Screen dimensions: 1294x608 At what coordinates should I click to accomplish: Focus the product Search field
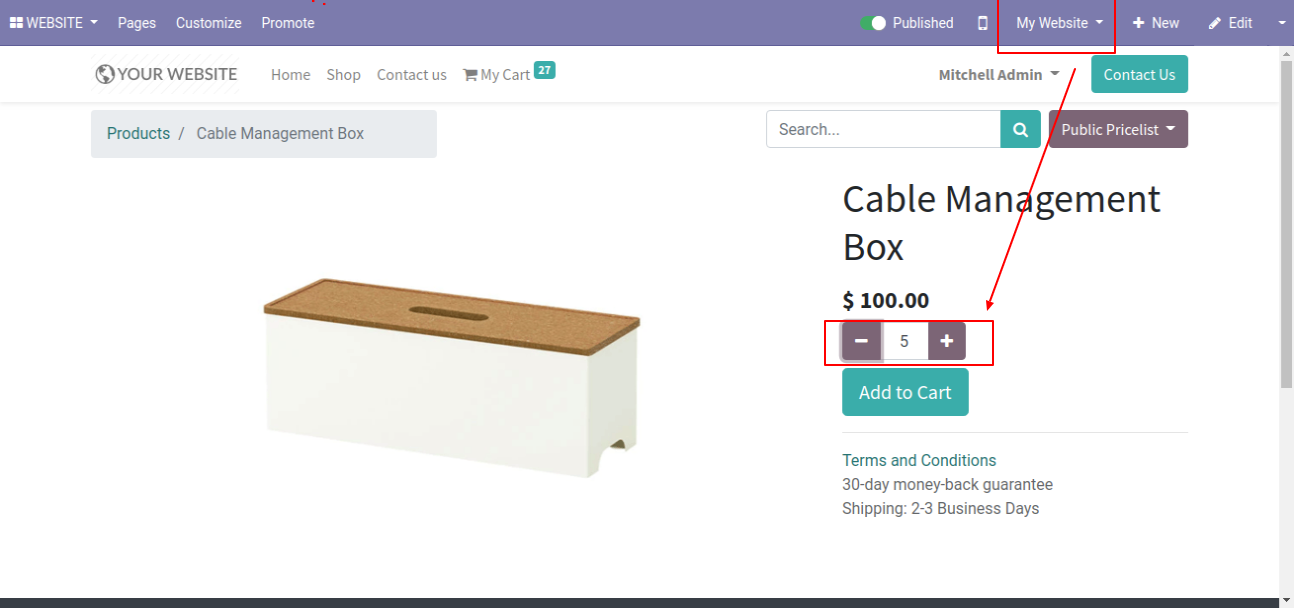(x=883, y=129)
